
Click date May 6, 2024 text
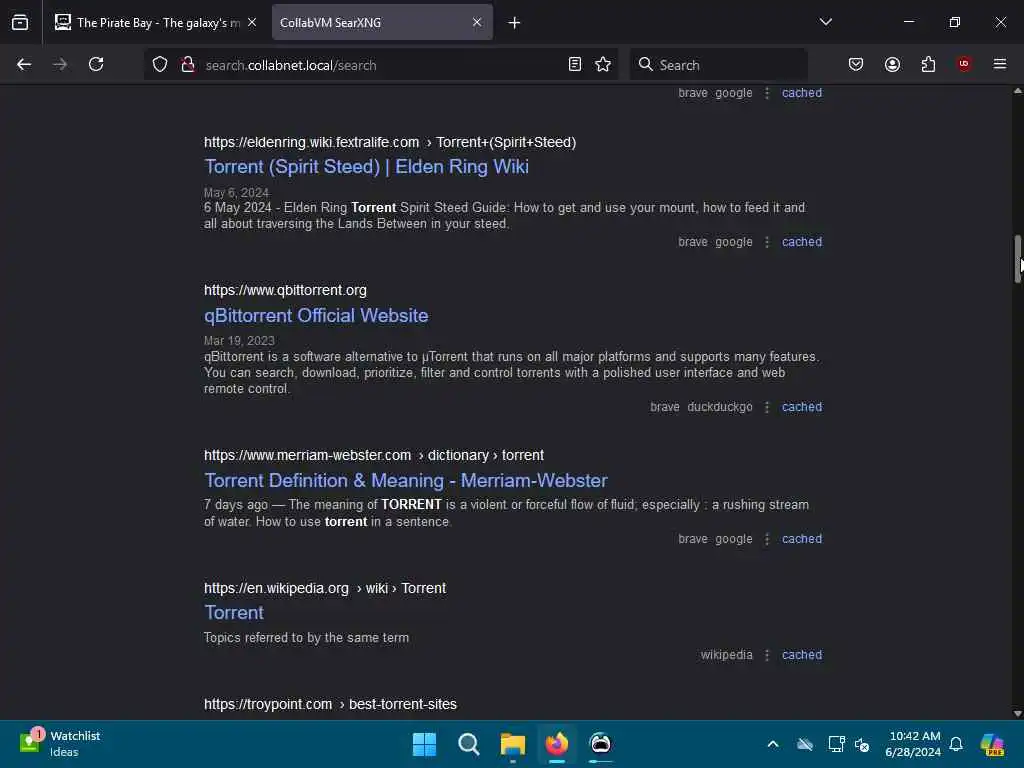coord(236,193)
